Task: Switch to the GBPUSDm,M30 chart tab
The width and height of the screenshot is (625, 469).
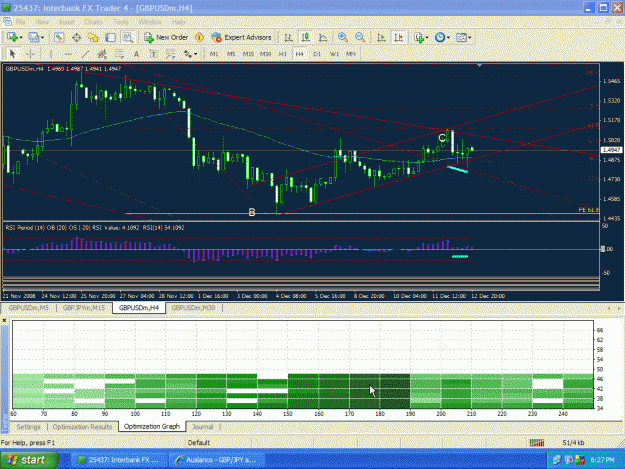Action: coord(193,308)
